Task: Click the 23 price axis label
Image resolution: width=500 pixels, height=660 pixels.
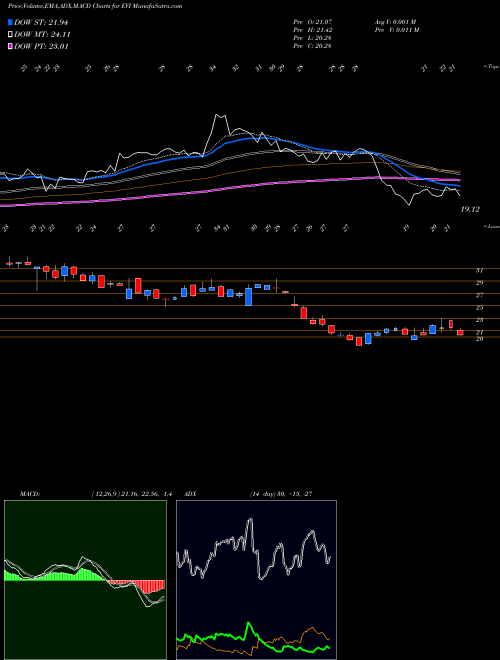Action: [x=479, y=320]
